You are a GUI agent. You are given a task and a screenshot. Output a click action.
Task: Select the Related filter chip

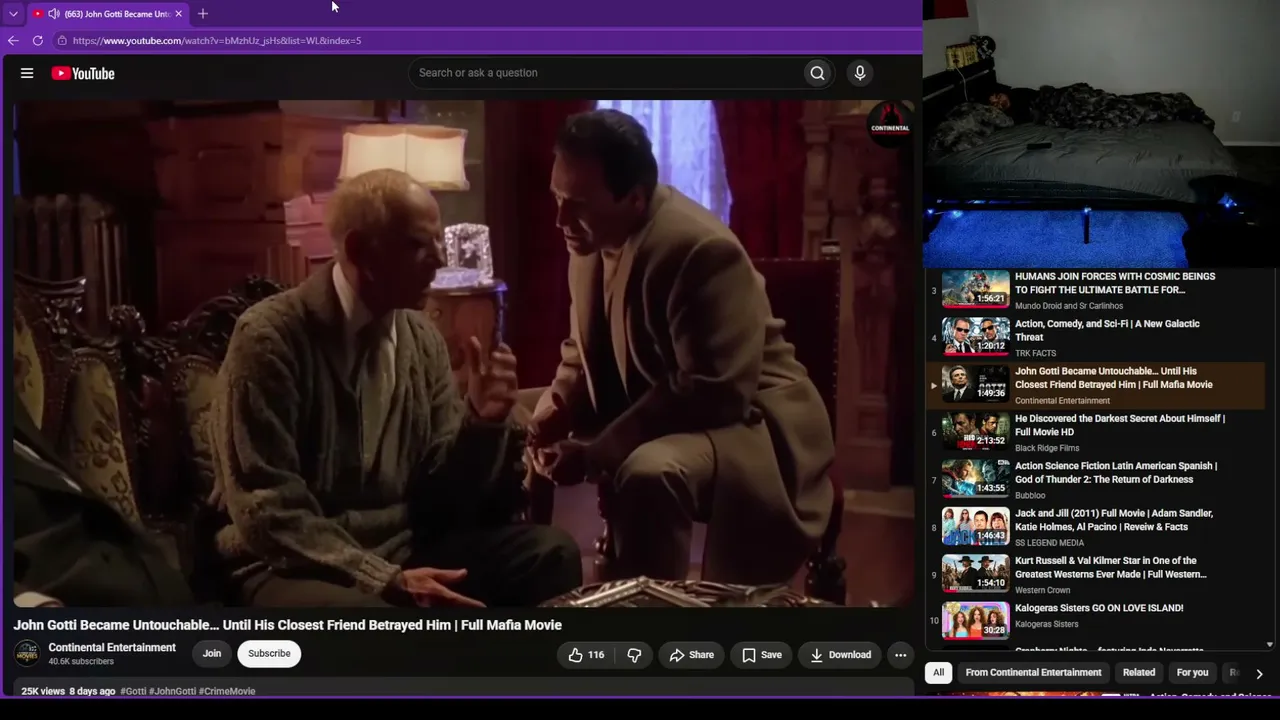(1139, 673)
